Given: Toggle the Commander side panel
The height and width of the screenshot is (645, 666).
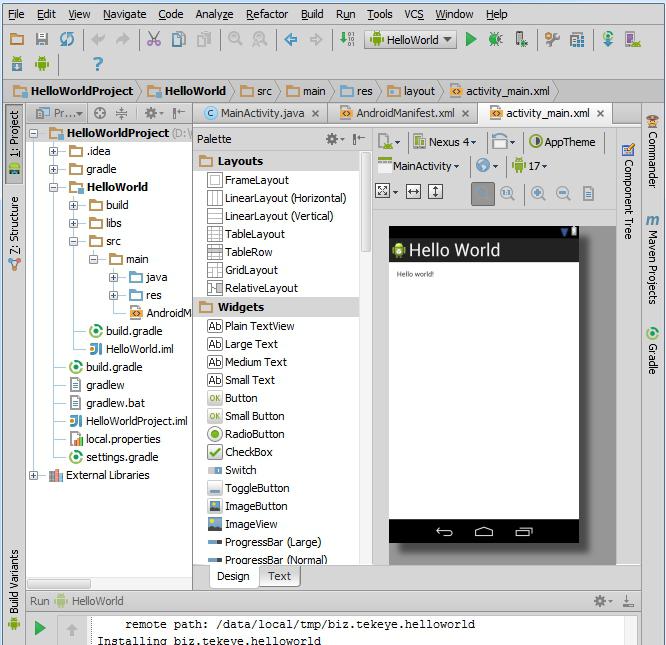Looking at the screenshot, I should coord(652,151).
